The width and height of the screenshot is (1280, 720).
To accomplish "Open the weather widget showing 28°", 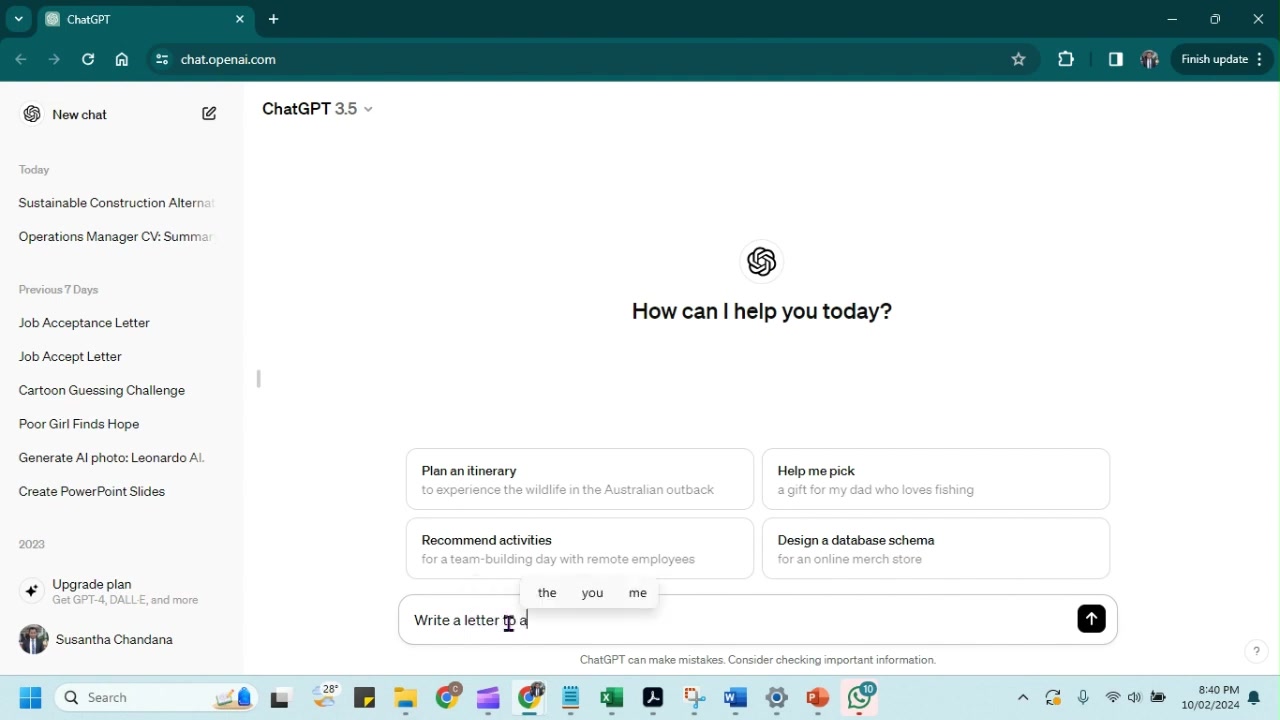I will click(x=326, y=695).
